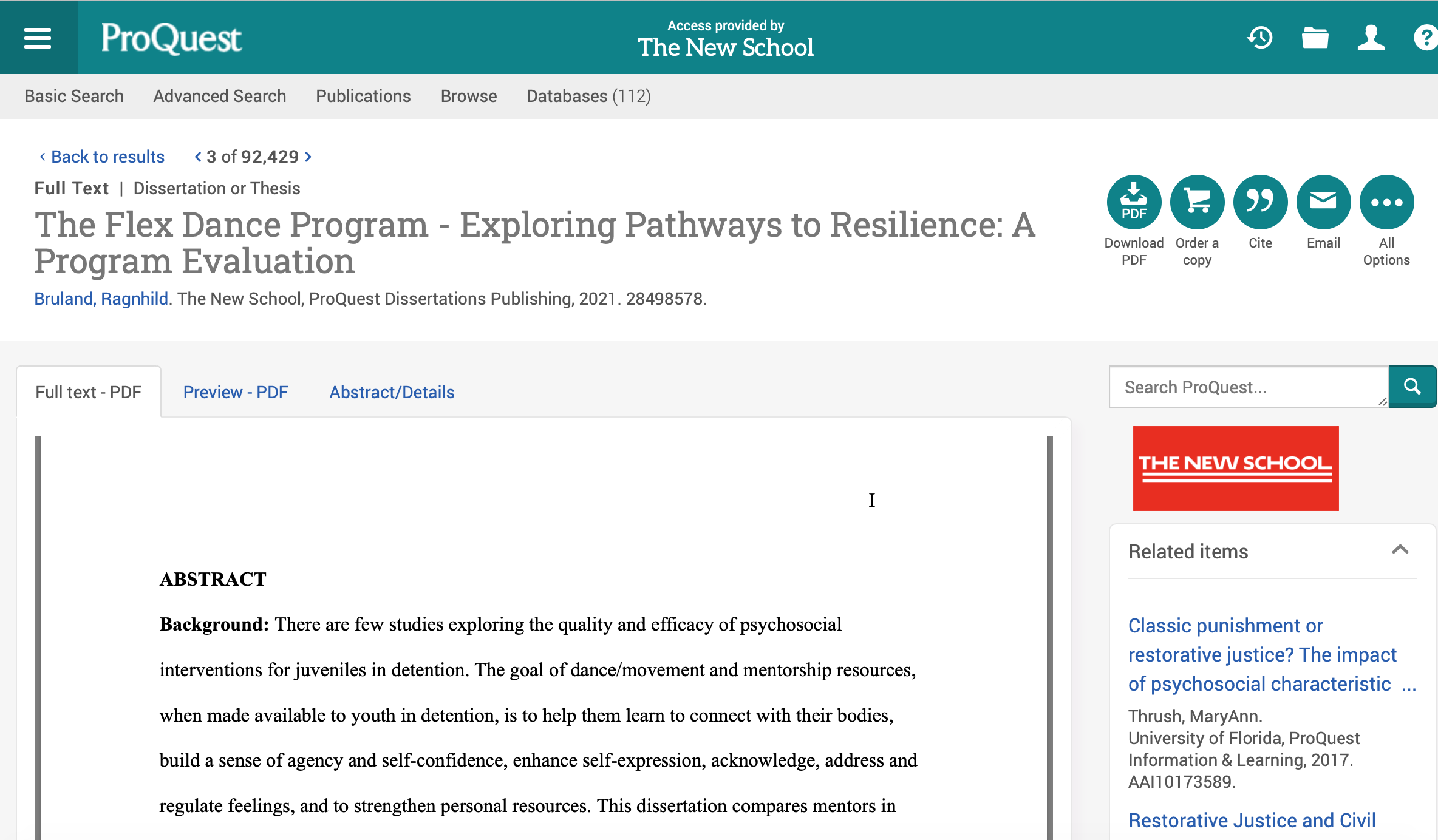
Task: Switch to the Preview - PDF tab
Action: click(x=236, y=392)
